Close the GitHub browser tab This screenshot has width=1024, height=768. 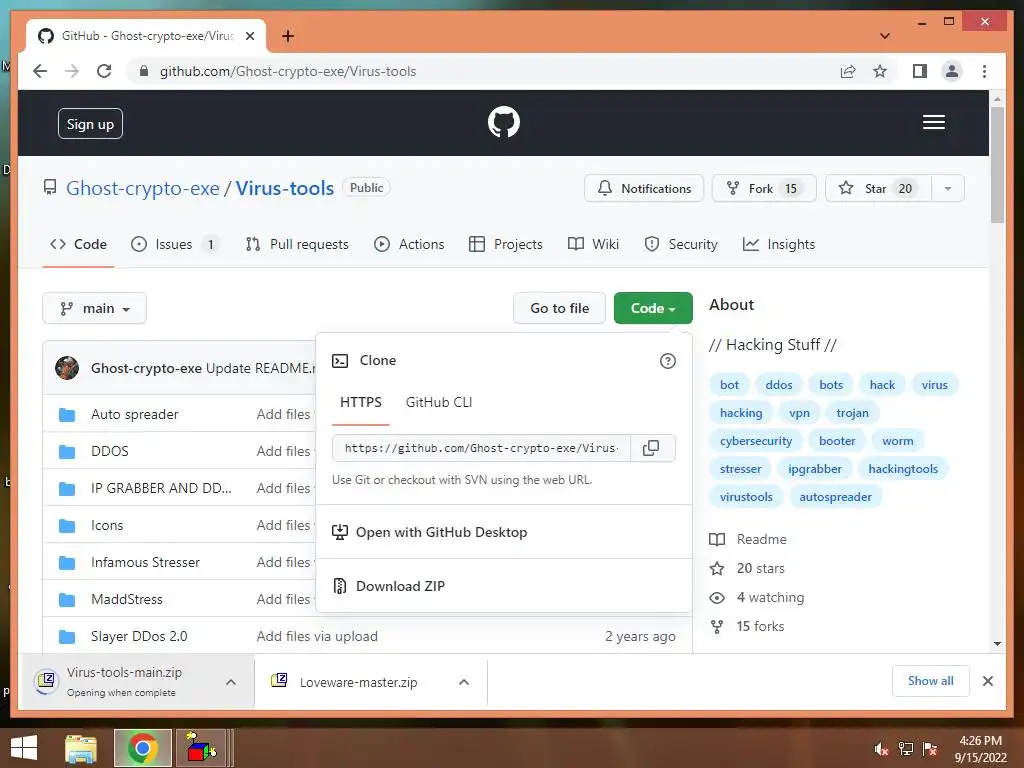point(250,36)
